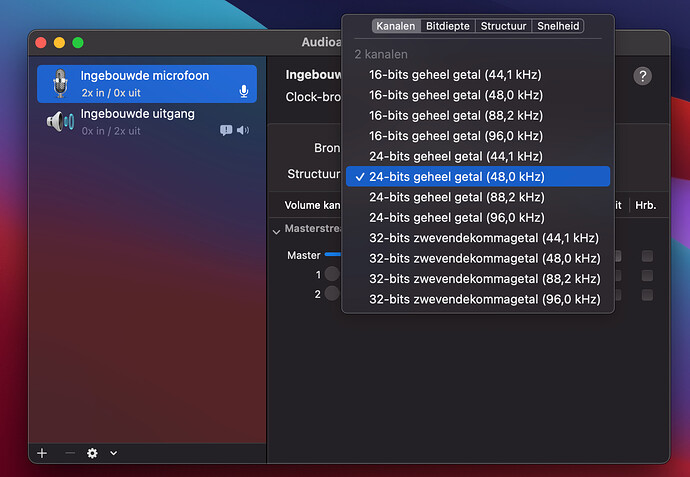Choose 32-bits zwevendekommagetal (48,0 kHz)

coord(478,258)
